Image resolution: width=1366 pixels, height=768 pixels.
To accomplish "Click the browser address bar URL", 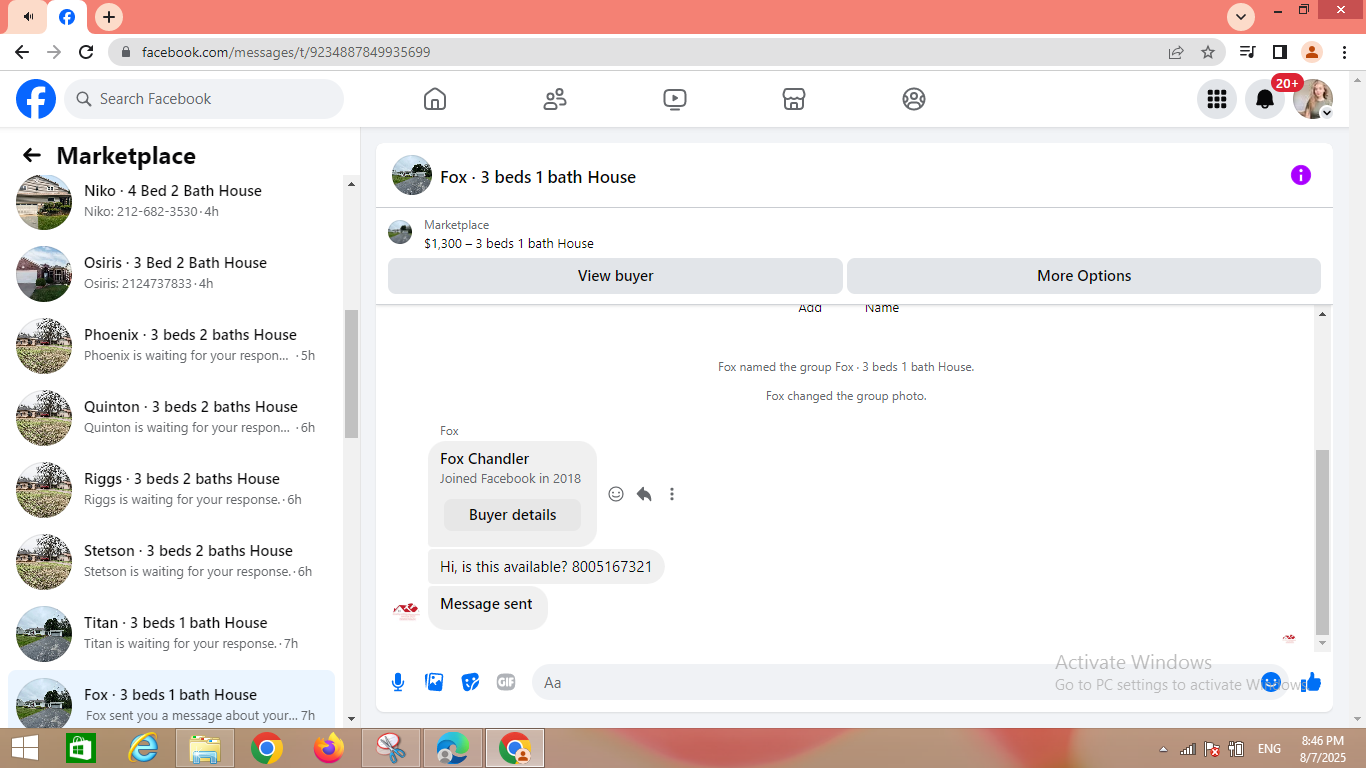I will pyautogui.click(x=286, y=52).
